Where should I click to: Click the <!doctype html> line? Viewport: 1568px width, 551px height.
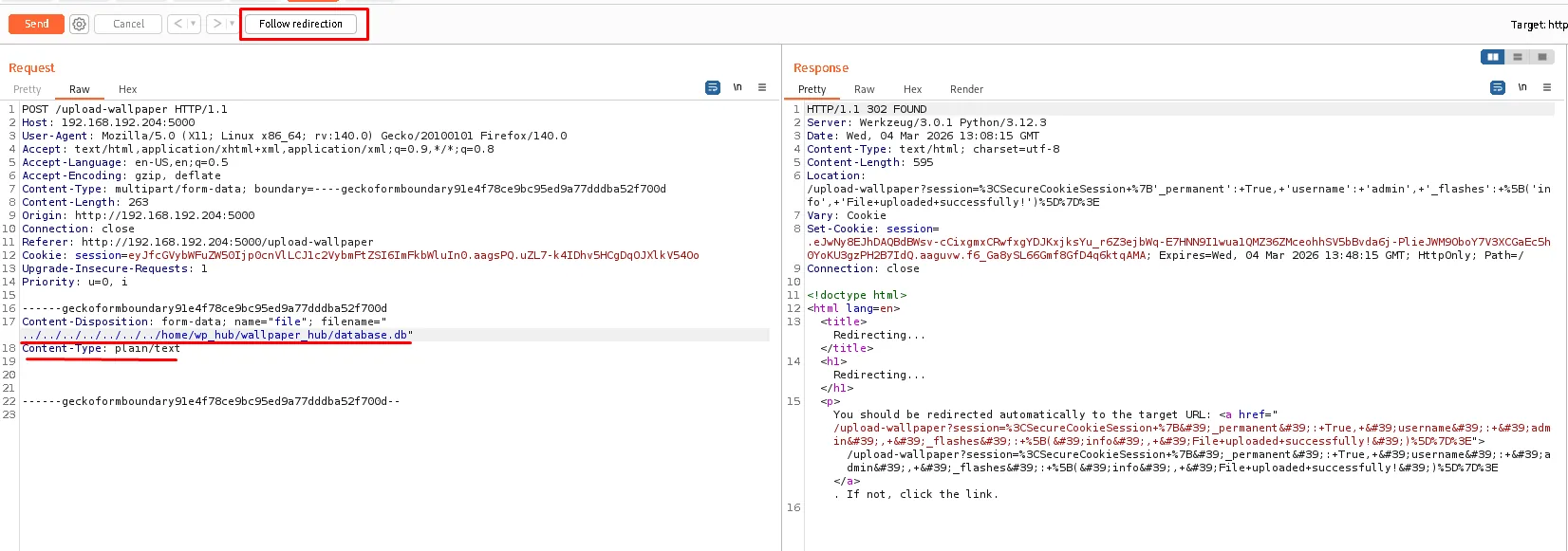click(x=856, y=295)
